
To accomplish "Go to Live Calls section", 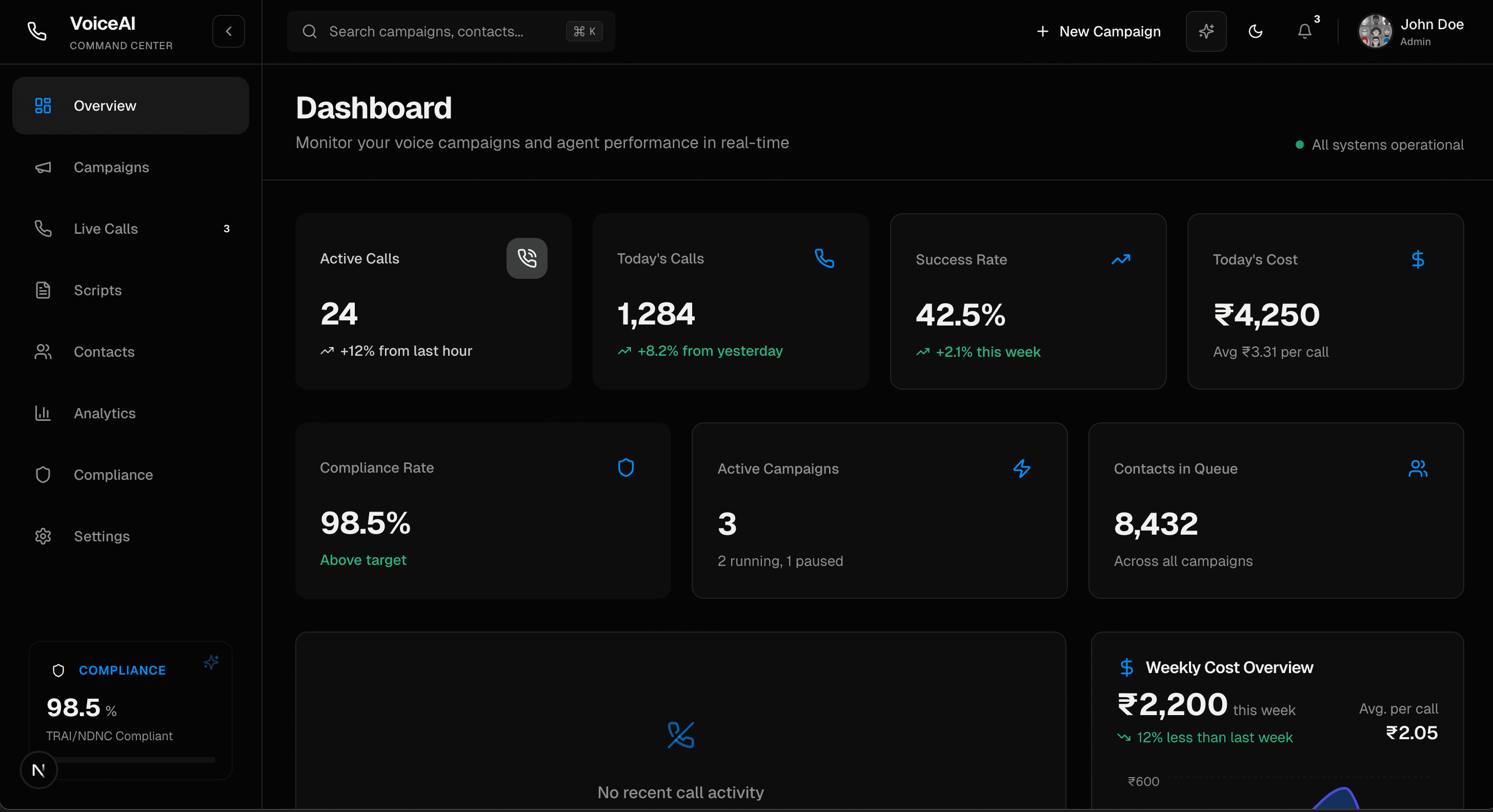I will click(106, 229).
